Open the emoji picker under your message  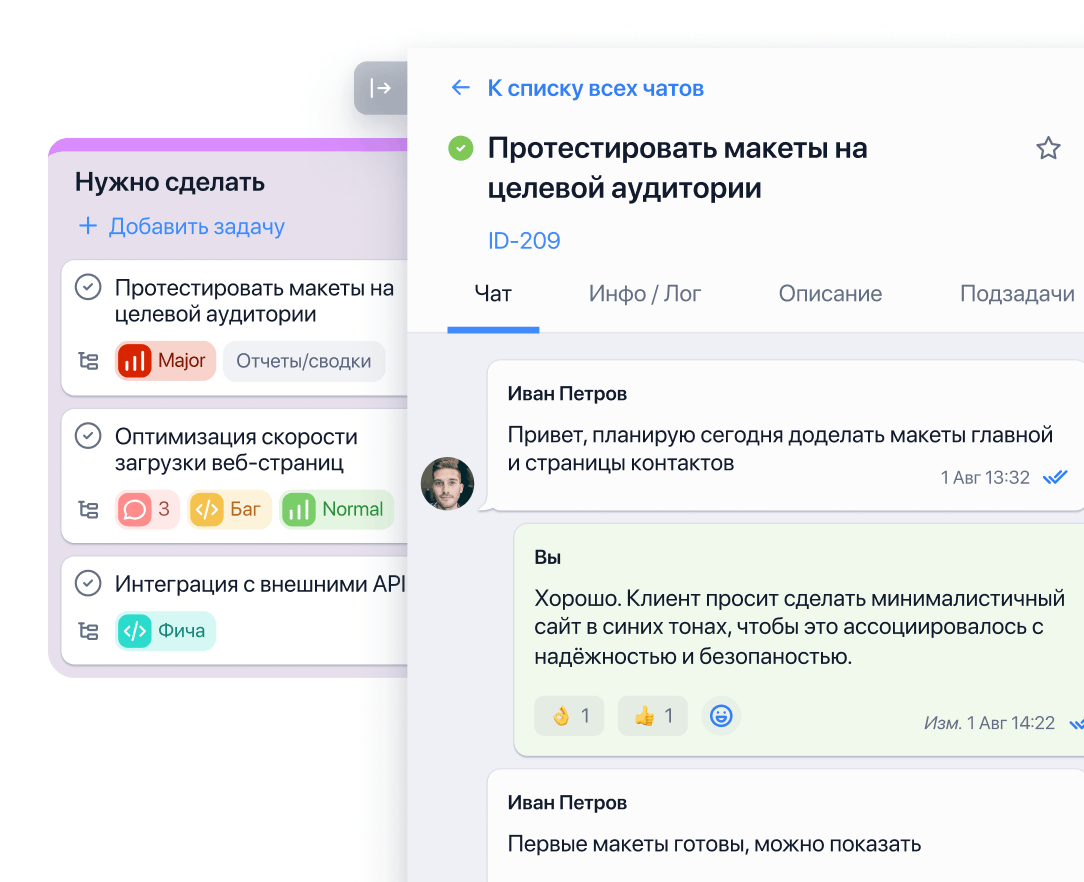pyautogui.click(x=721, y=715)
